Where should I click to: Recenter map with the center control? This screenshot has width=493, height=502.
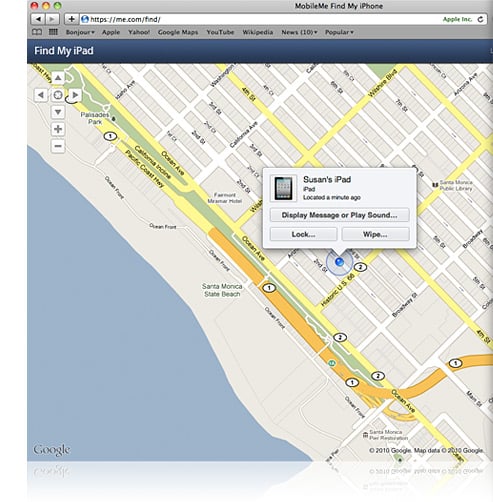[58, 95]
